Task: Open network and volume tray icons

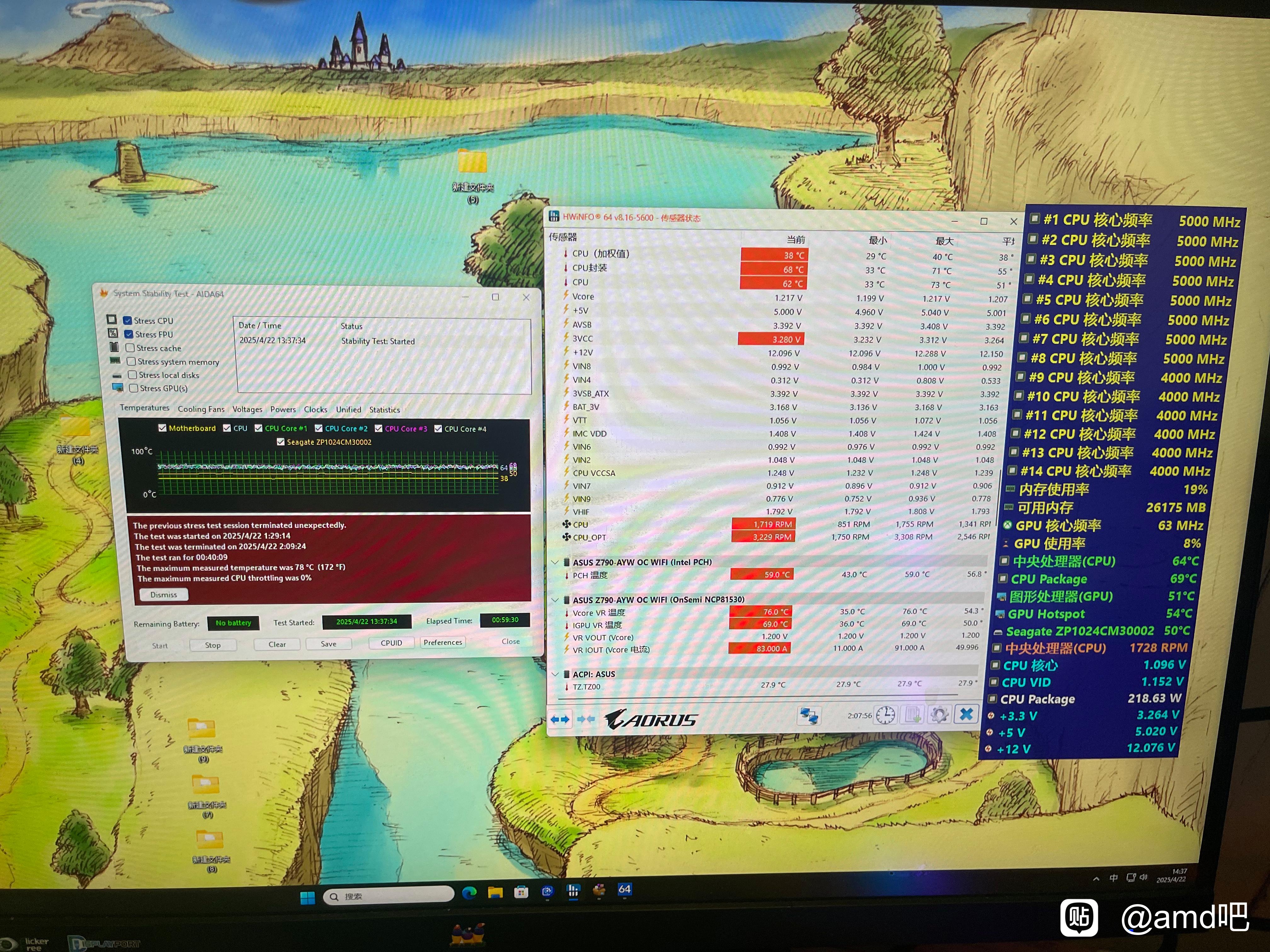Action: click(x=1137, y=877)
